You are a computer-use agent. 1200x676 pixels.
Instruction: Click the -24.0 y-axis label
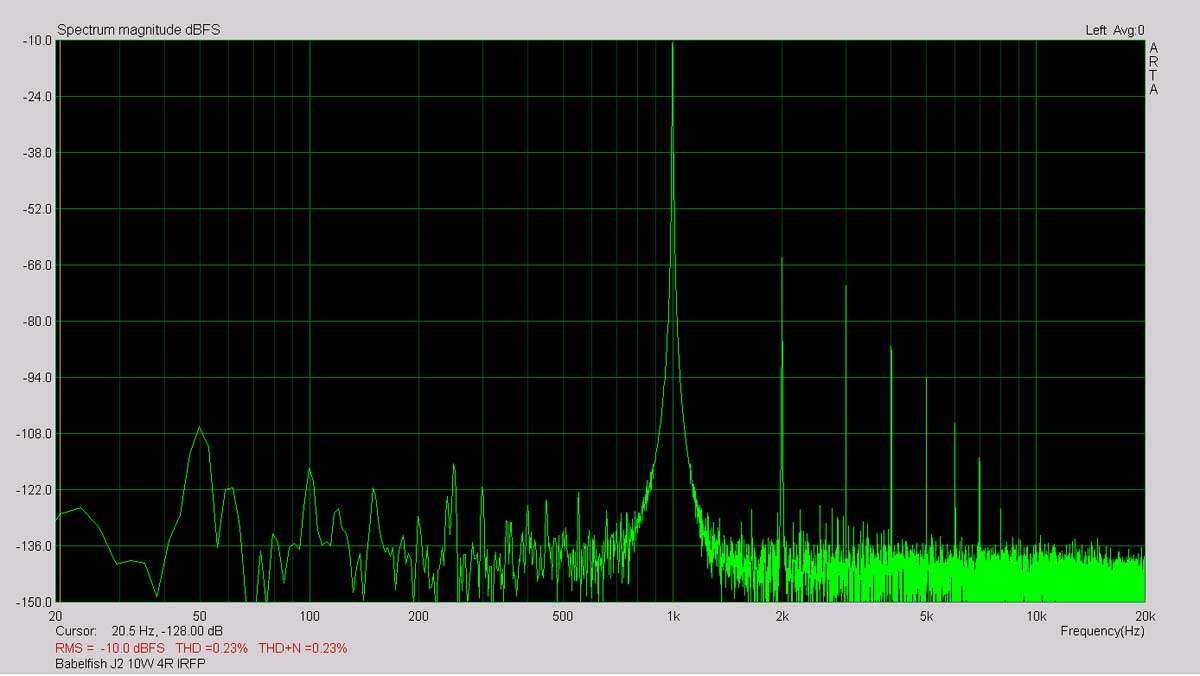coord(36,97)
